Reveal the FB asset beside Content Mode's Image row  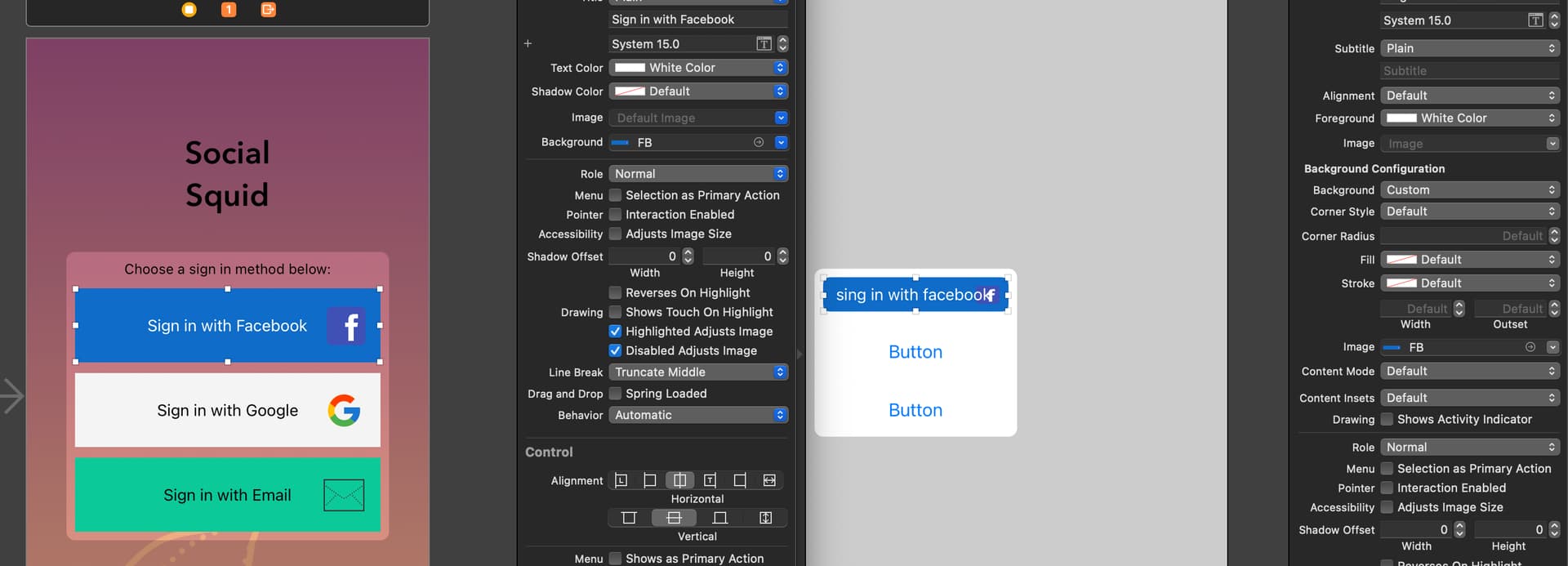click(x=1530, y=347)
